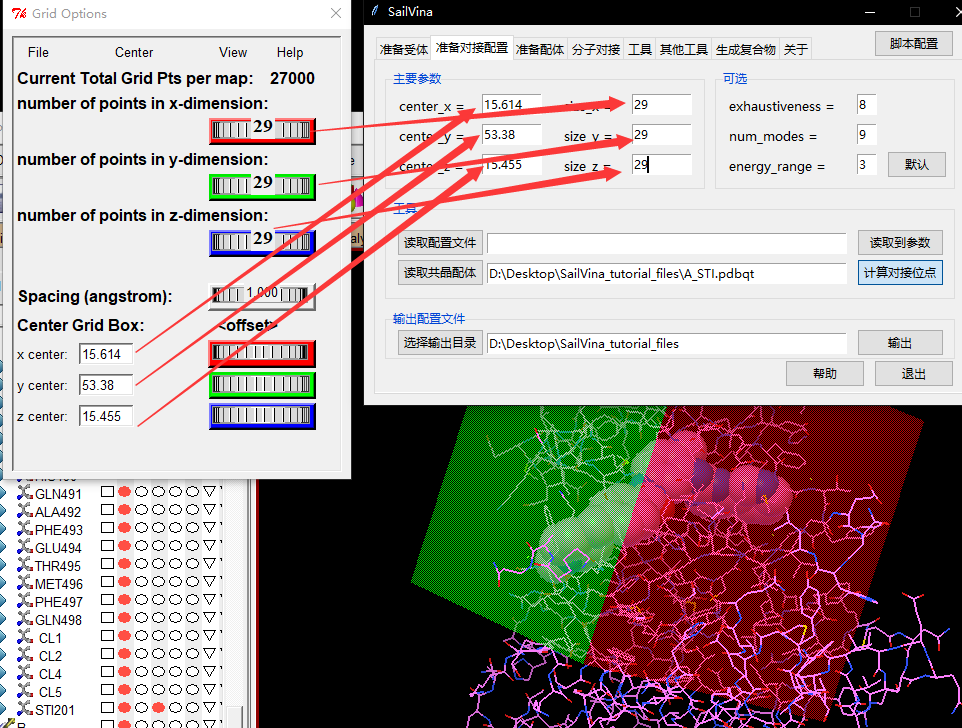Viewport: 962px width, 728px height.
Task: Click the blue z-dimension points thumbwheel
Action: point(262,243)
